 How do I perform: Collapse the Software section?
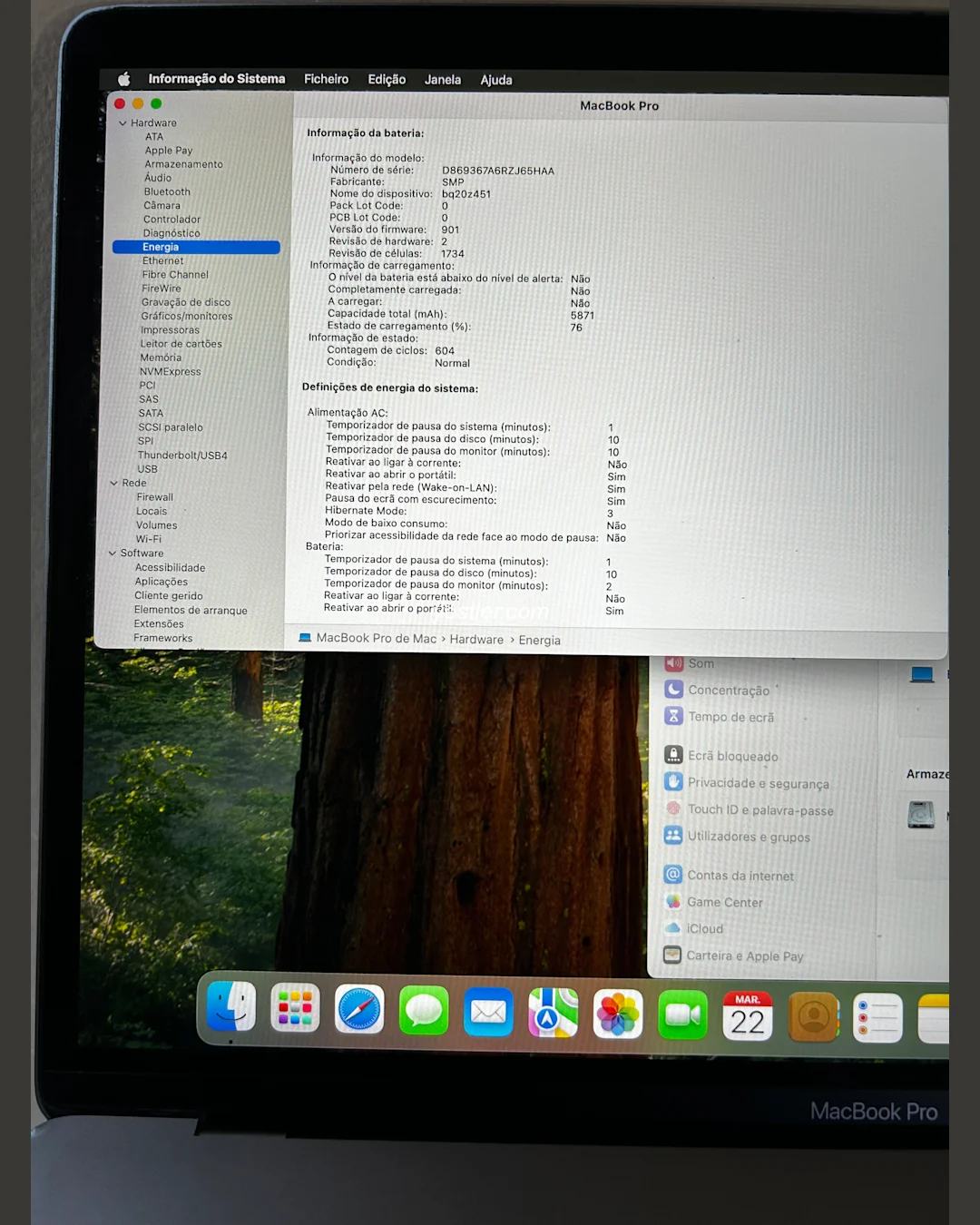pos(113,553)
